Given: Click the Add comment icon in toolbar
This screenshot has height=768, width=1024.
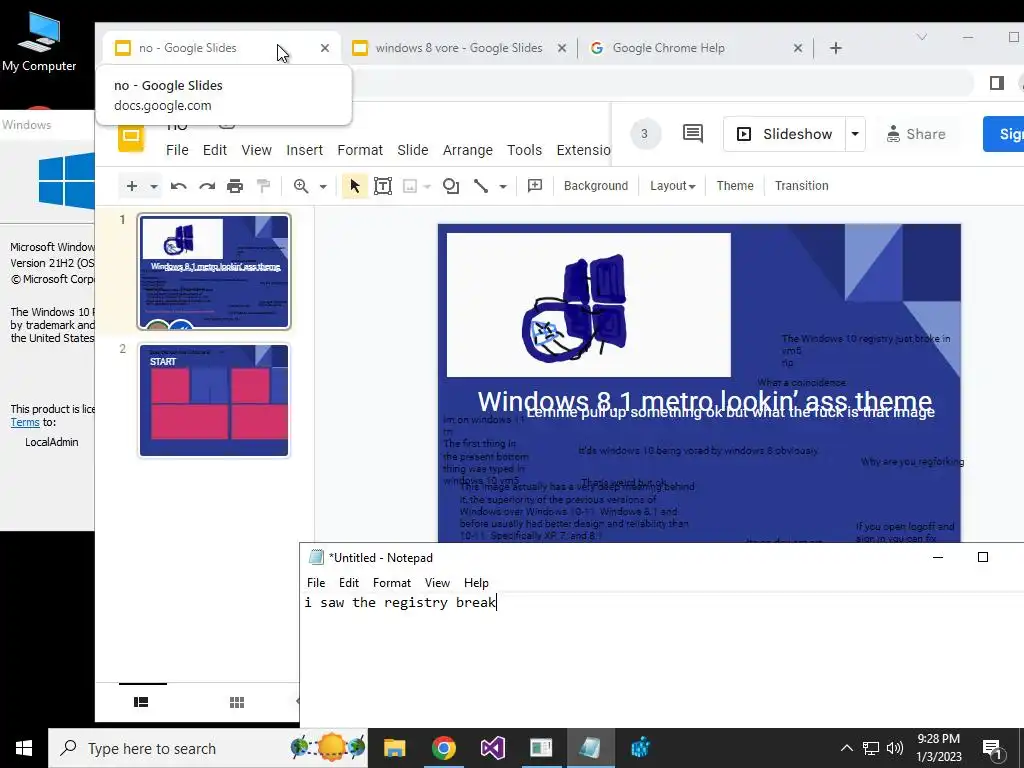Looking at the screenshot, I should [535, 186].
